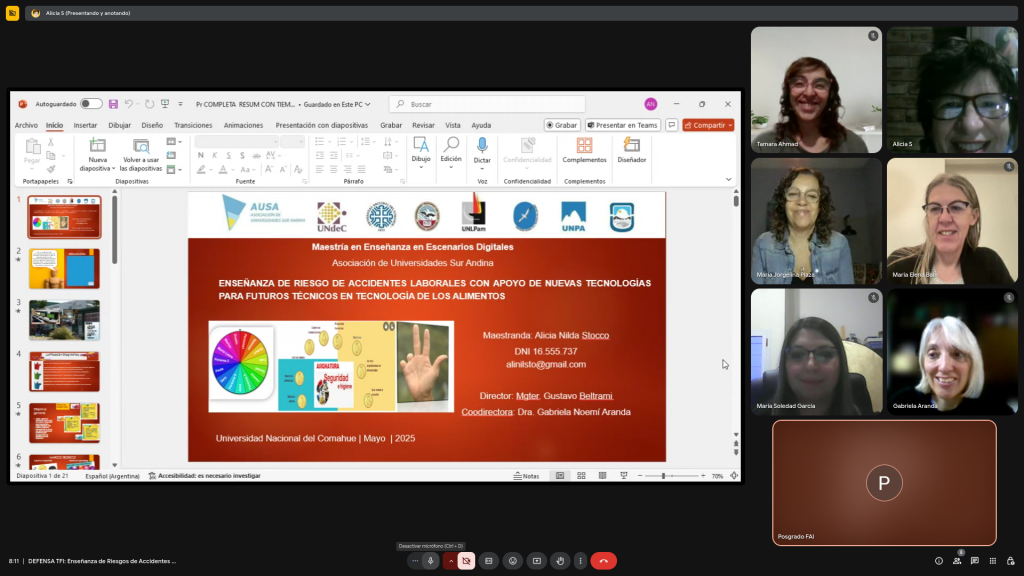Open the Dibujo tools group

(x=421, y=152)
